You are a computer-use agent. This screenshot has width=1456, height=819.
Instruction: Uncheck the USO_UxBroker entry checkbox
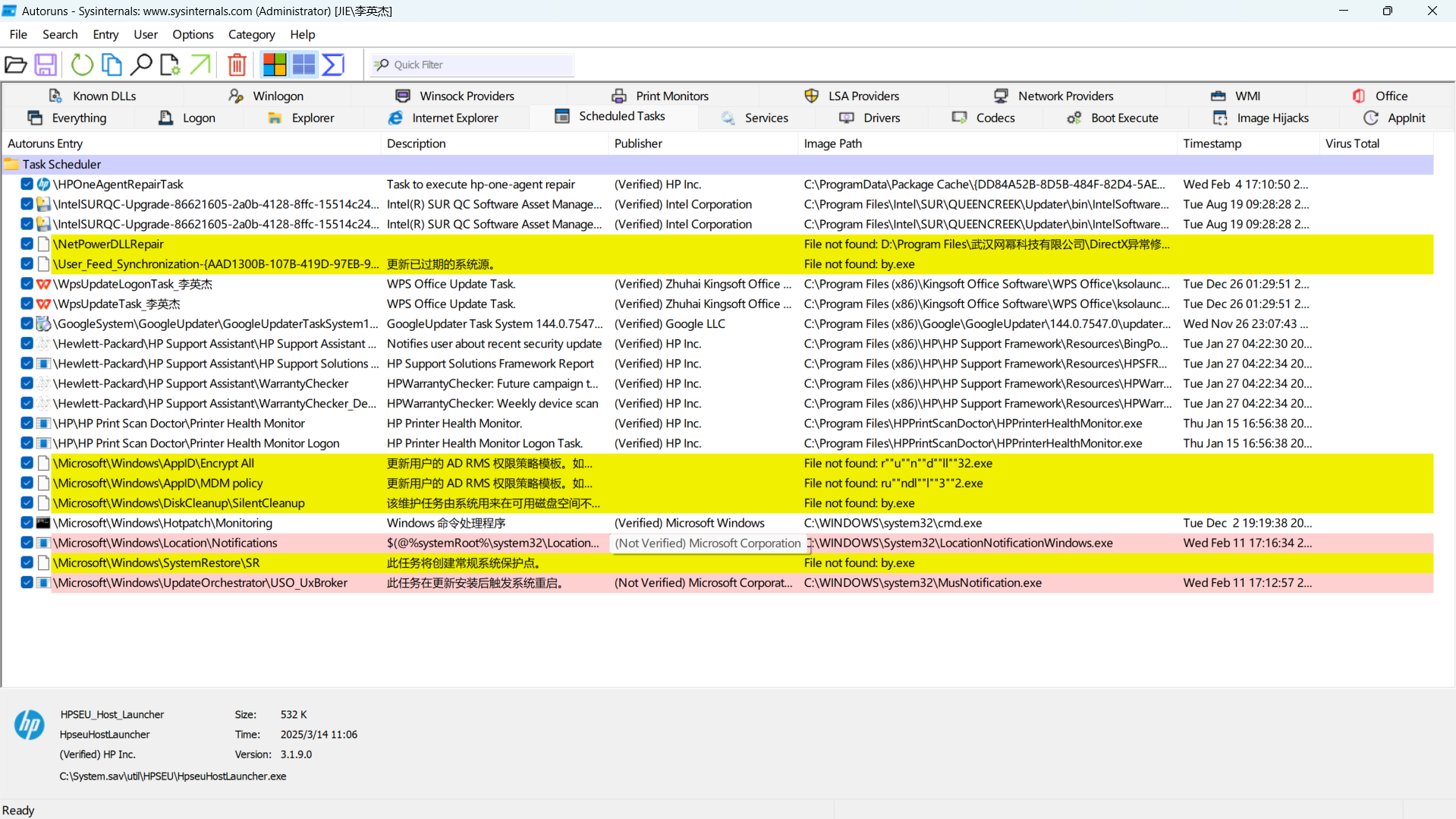(x=27, y=583)
